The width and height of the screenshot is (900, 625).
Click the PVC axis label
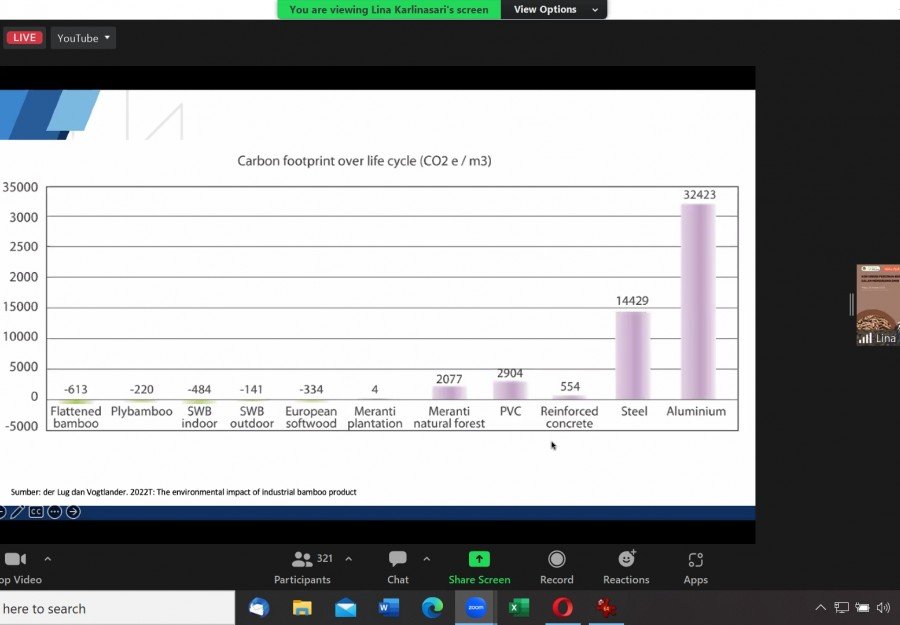tap(510, 411)
